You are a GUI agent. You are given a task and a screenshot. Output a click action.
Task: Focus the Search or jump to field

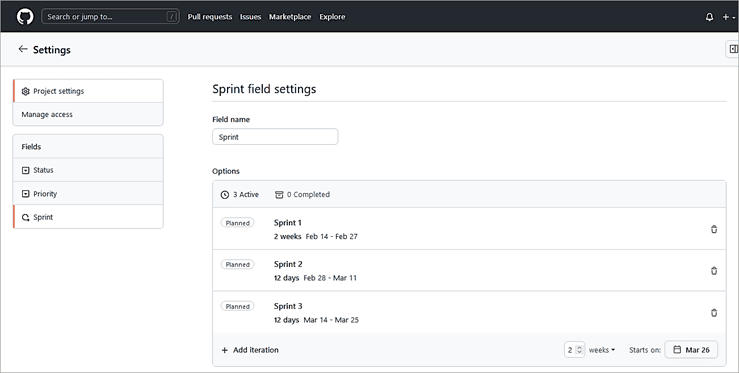click(x=110, y=17)
